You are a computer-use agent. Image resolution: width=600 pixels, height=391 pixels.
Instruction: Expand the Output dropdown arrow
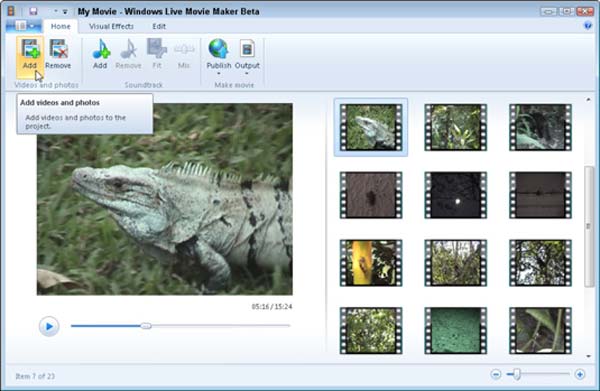click(x=247, y=73)
